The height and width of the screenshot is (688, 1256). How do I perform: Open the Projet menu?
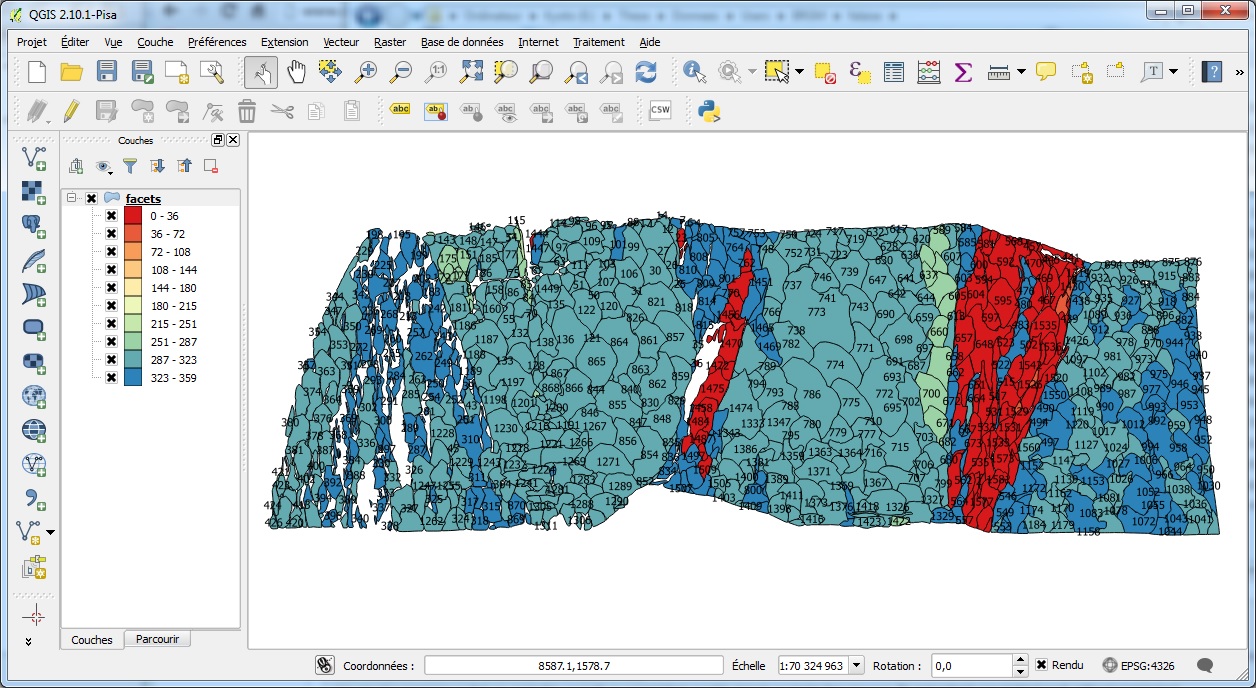(32, 42)
